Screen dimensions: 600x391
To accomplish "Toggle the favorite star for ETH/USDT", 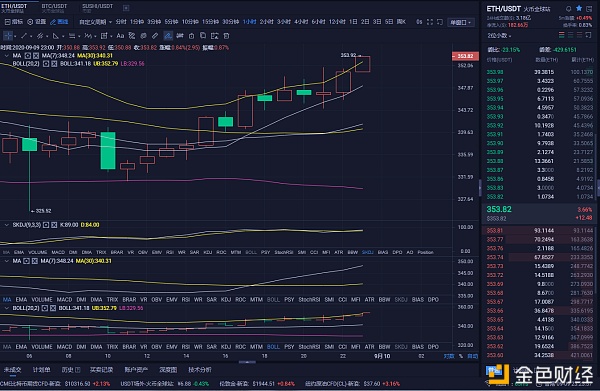I will point(579,8).
